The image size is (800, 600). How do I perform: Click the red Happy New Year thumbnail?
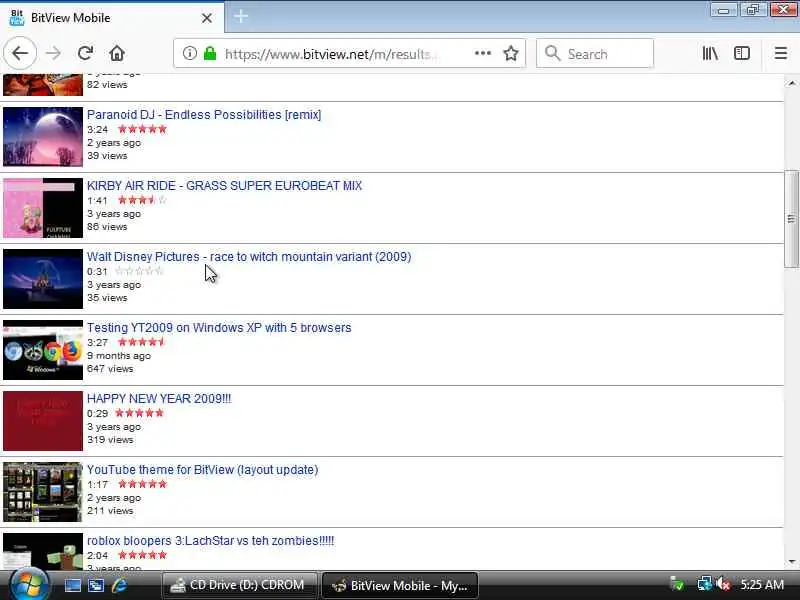43,420
